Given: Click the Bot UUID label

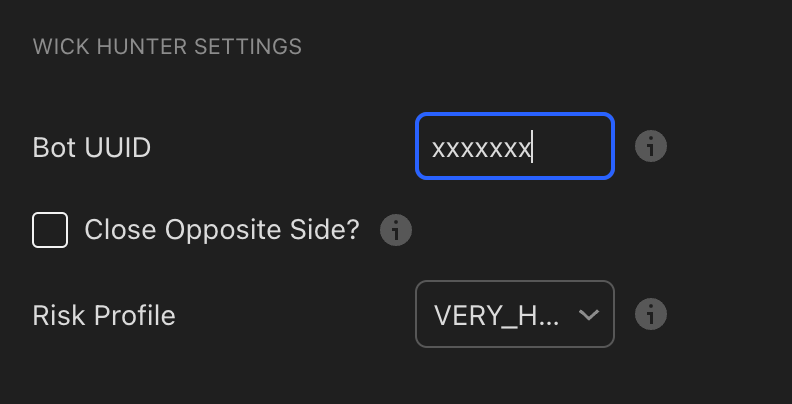Looking at the screenshot, I should (x=92, y=148).
